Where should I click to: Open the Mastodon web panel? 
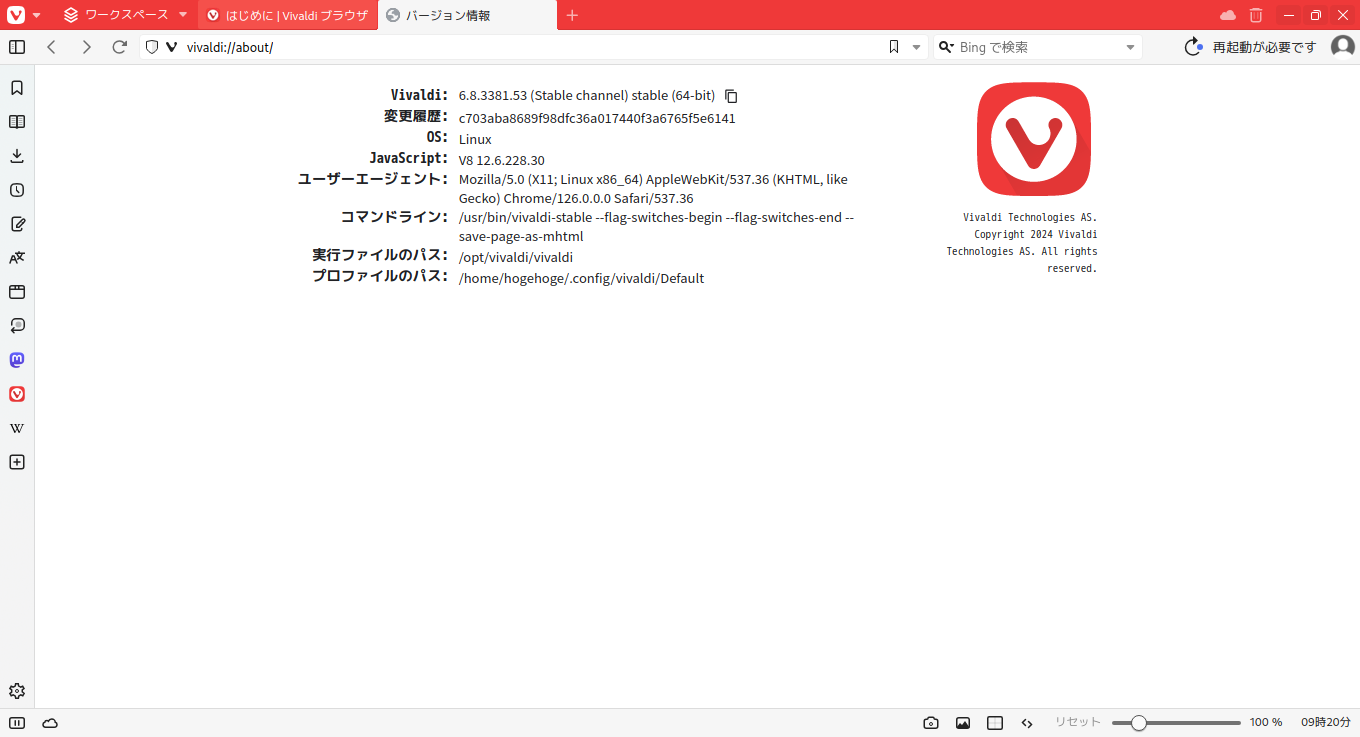coord(17,359)
